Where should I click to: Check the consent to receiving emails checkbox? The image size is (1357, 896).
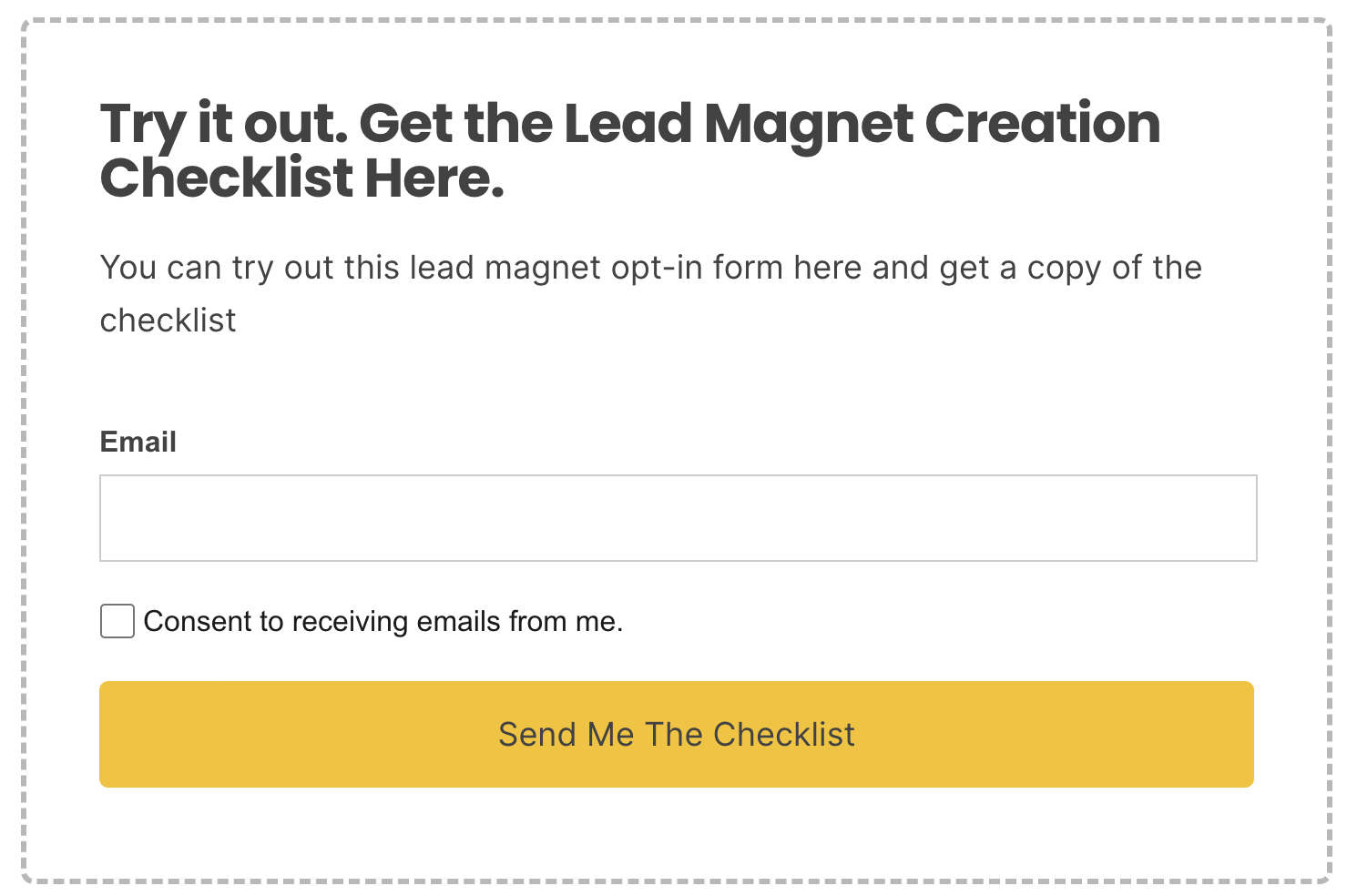pos(117,621)
